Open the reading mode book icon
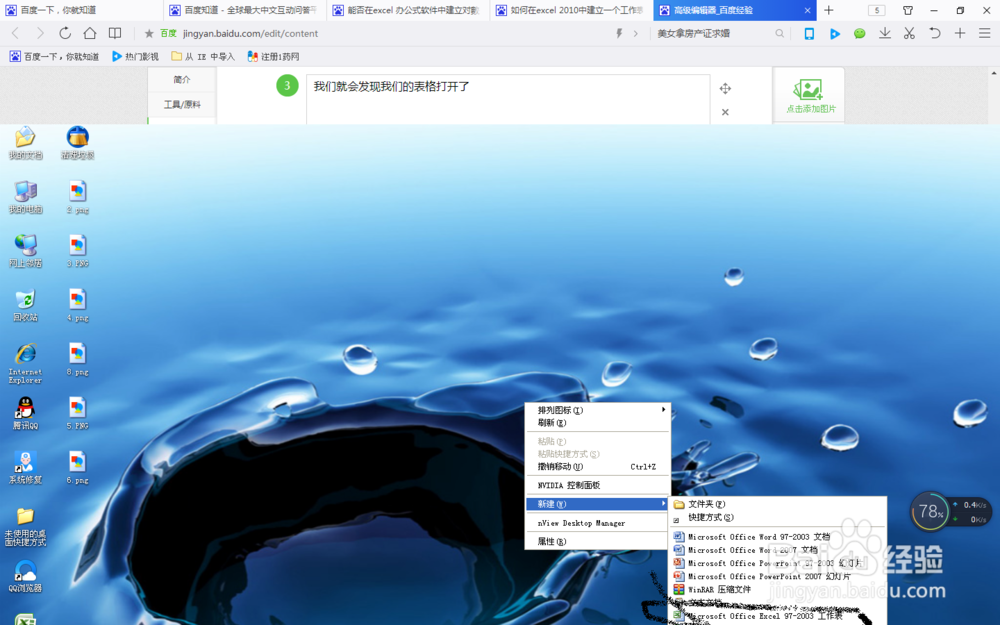 115,33
